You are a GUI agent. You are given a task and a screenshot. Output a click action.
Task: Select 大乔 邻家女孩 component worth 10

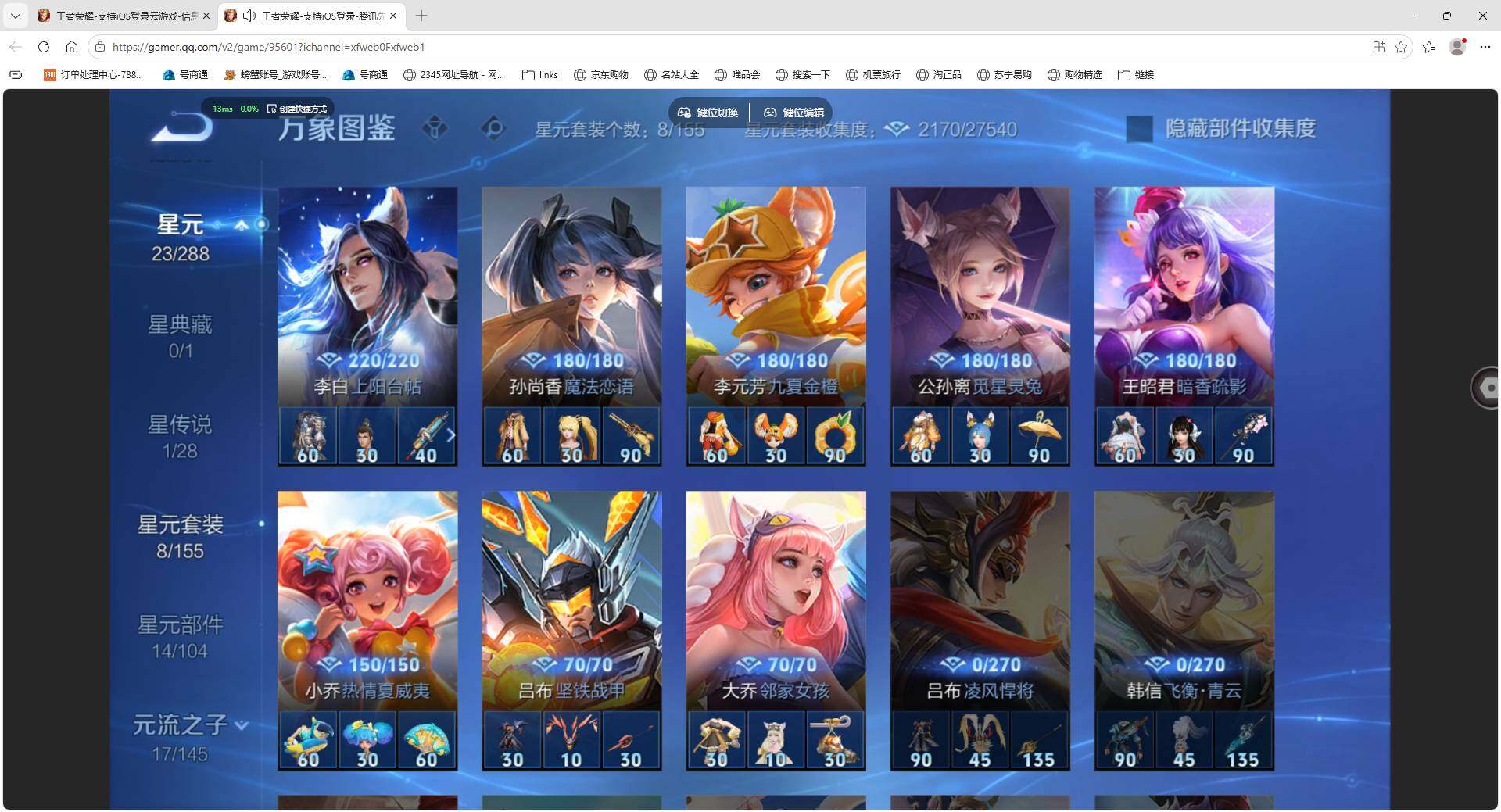point(776,740)
